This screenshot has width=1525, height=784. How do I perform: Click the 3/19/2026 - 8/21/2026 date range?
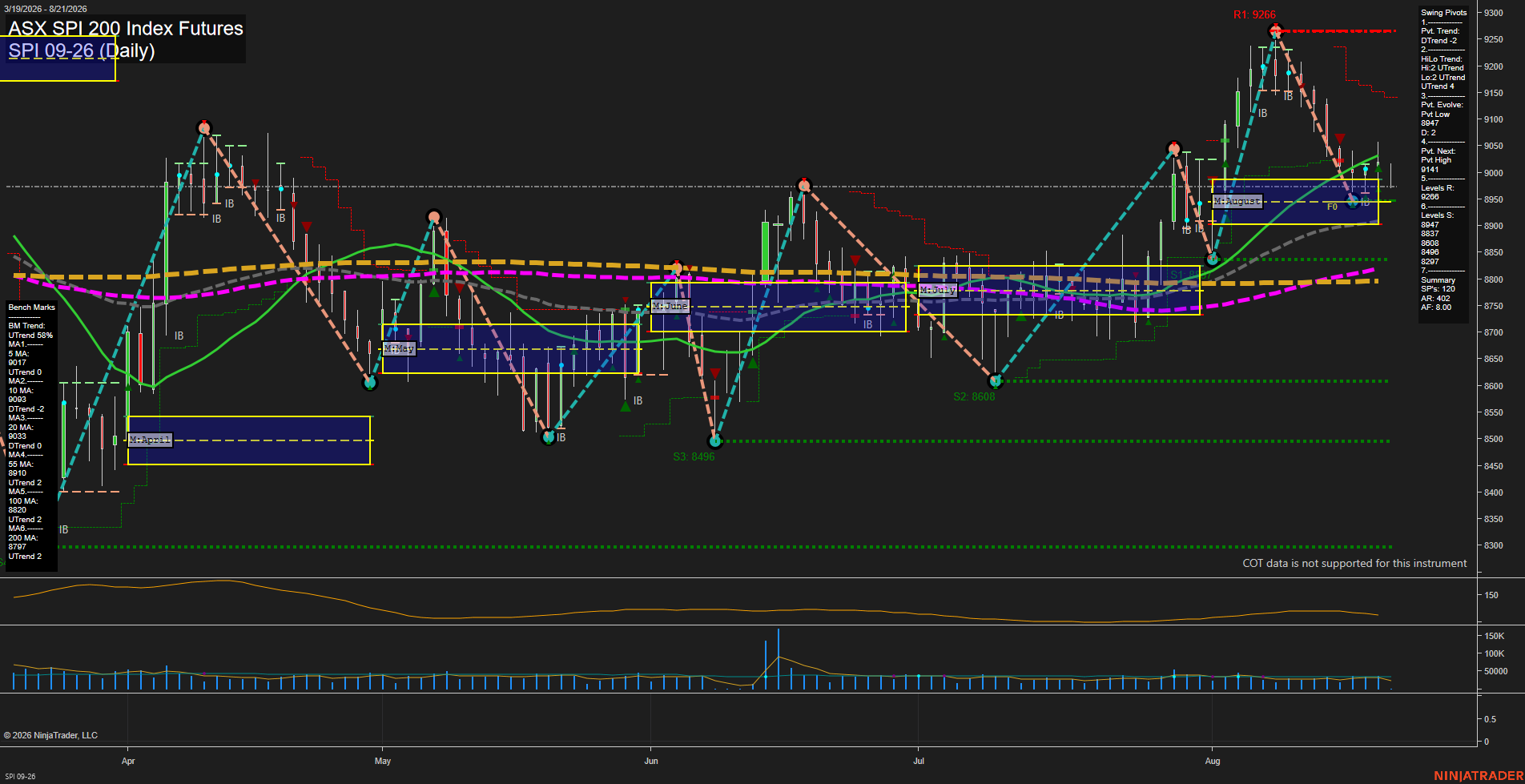click(46, 9)
